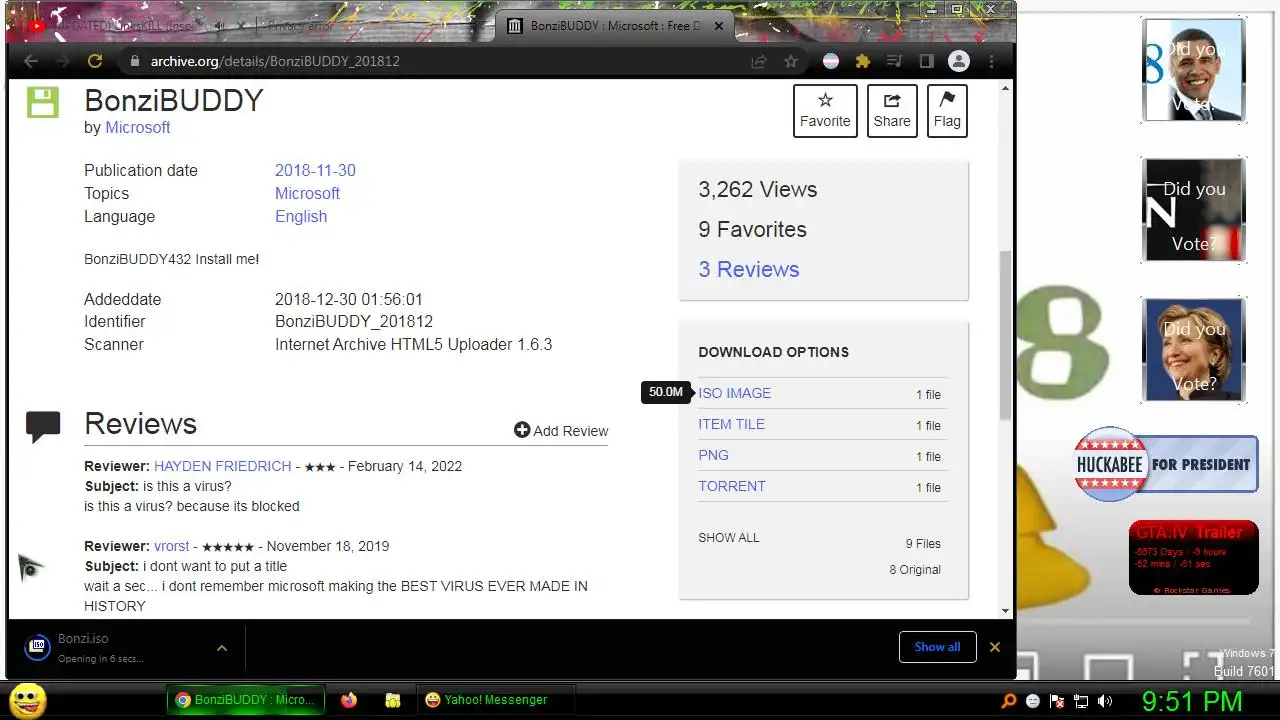Open Yahoo! Messenger from the taskbar
This screenshot has width=1280, height=720.
pyautogui.click(x=495, y=700)
